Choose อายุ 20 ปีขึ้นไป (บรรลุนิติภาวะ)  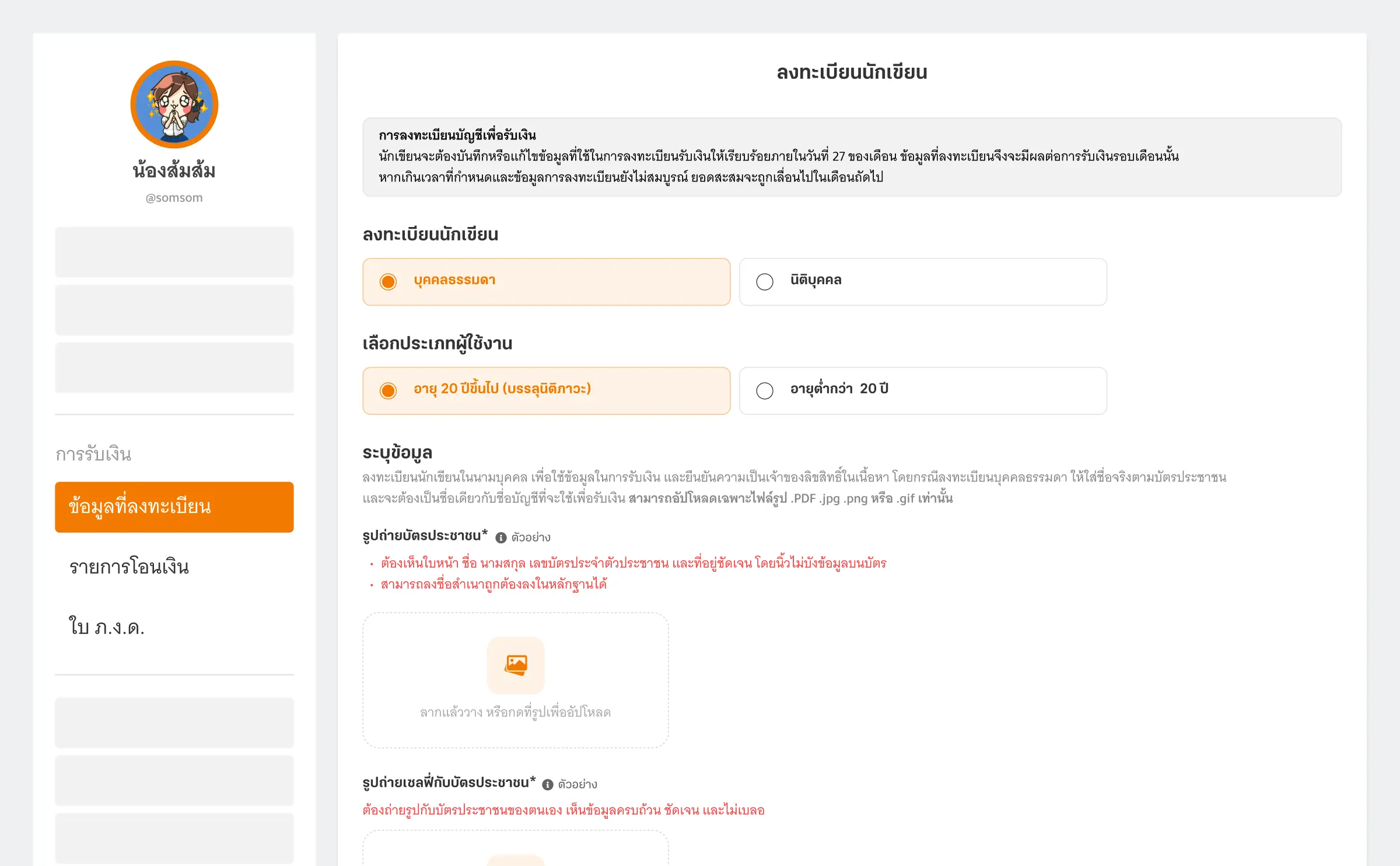[x=546, y=390]
